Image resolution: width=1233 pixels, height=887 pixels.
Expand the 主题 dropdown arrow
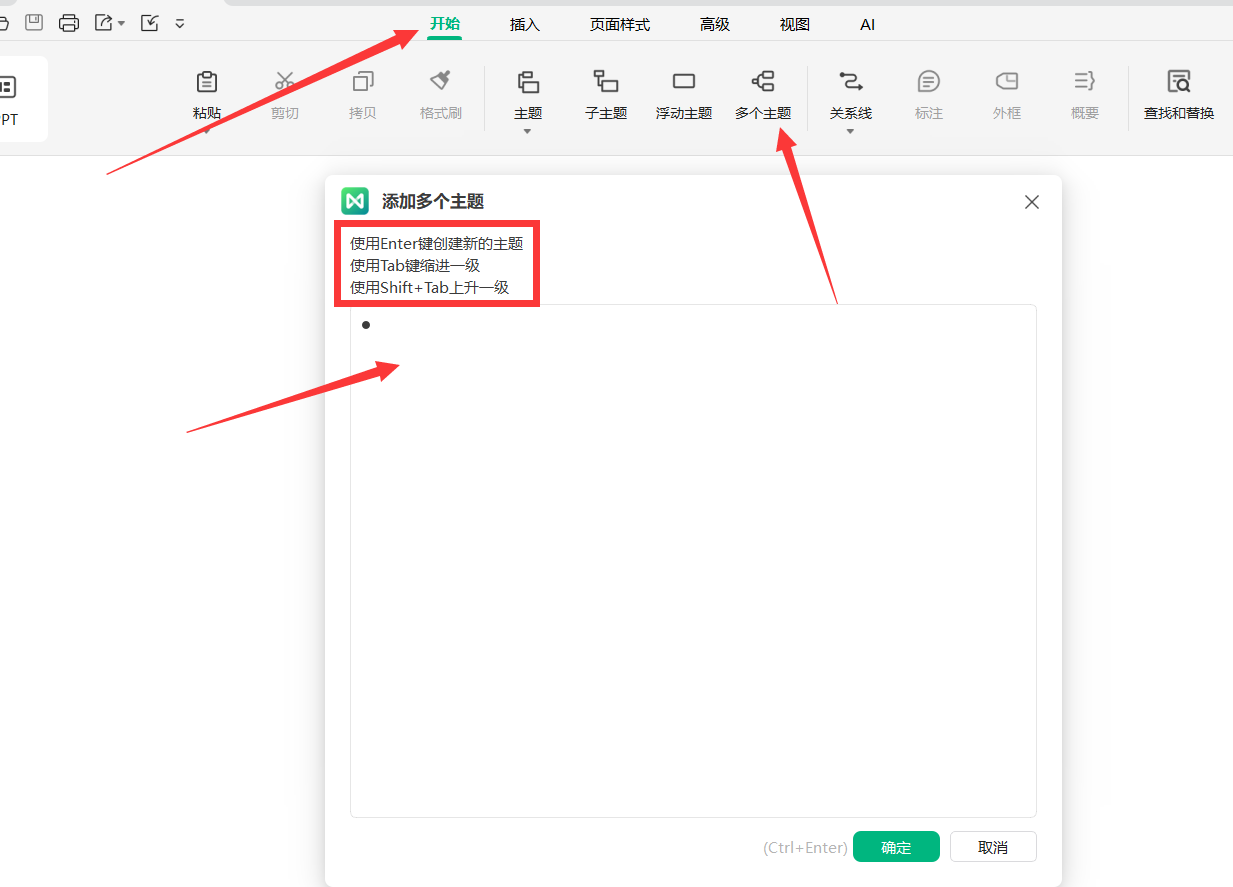point(528,131)
